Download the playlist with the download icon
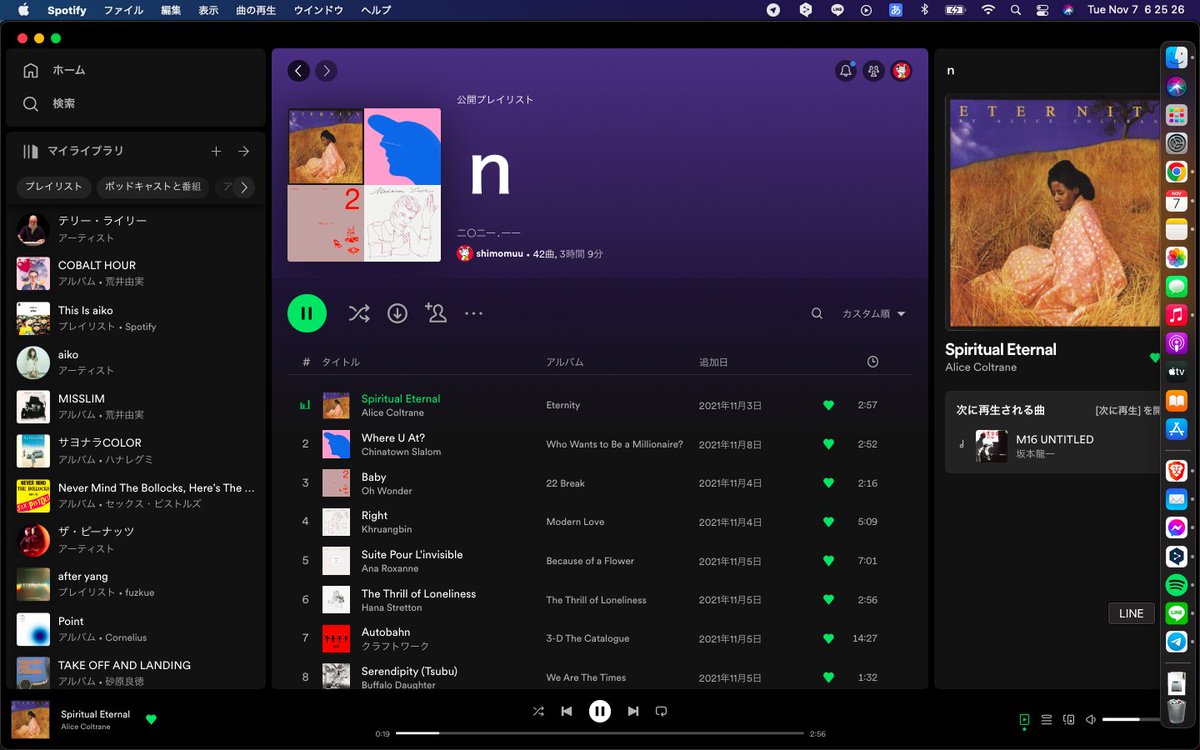 click(397, 313)
